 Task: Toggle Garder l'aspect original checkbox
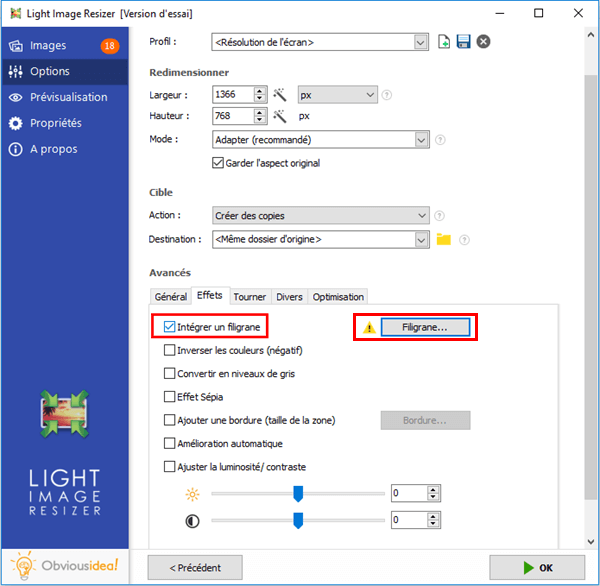click(218, 163)
